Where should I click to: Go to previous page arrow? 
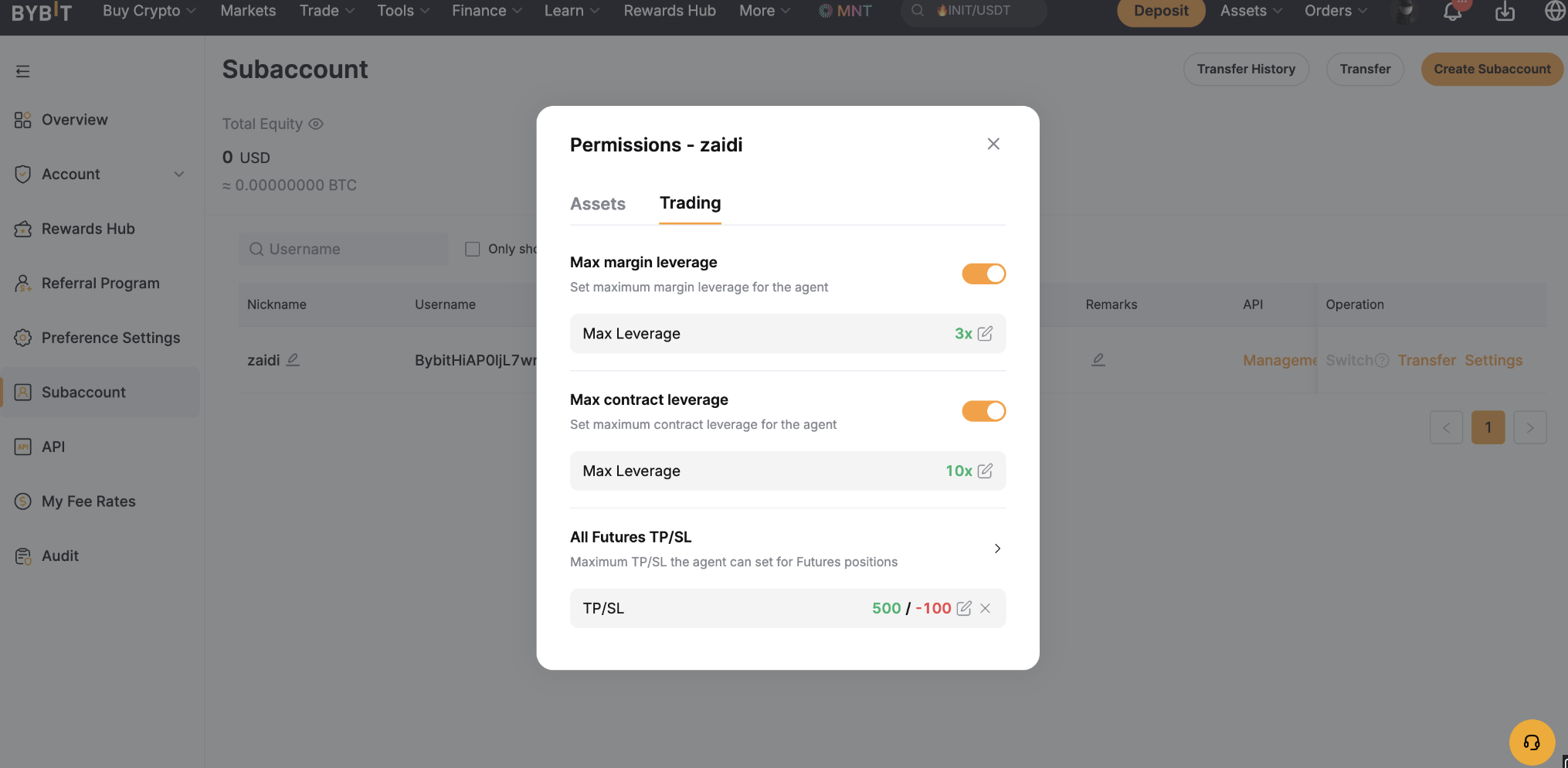[x=1446, y=427]
